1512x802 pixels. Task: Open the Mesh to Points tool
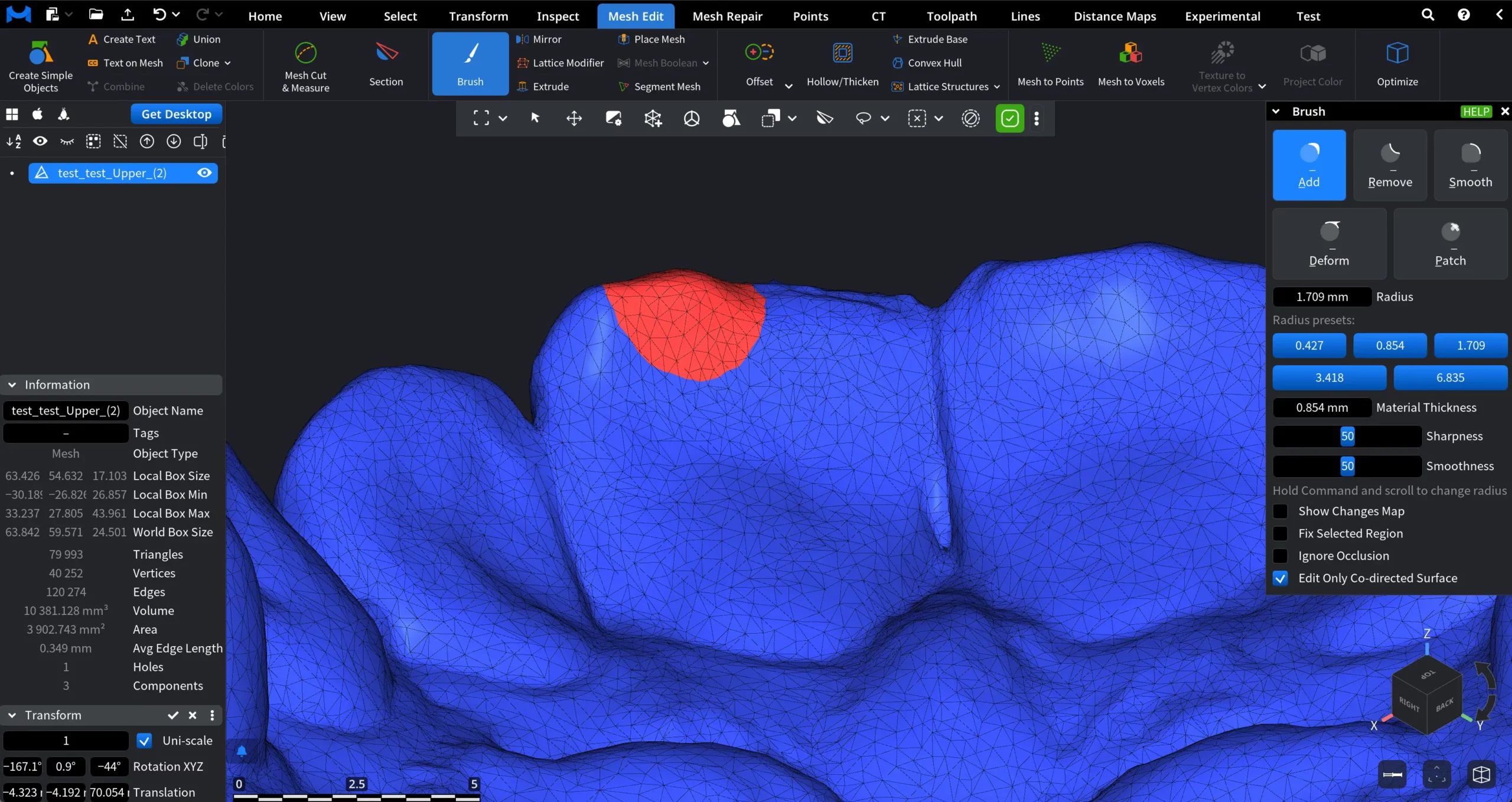coord(1051,64)
